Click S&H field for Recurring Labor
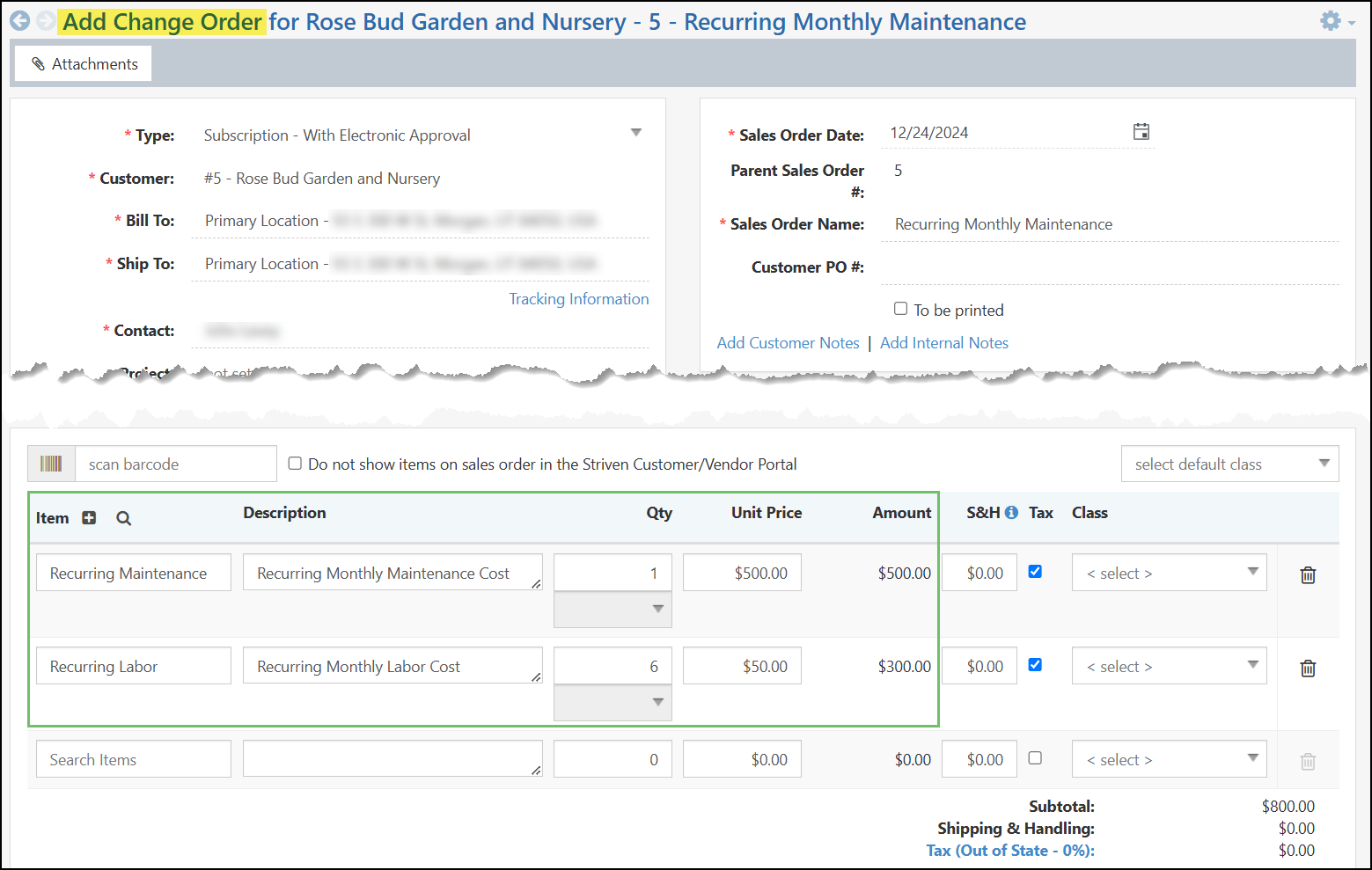Viewport: 1372px width, 870px height. tap(979, 666)
